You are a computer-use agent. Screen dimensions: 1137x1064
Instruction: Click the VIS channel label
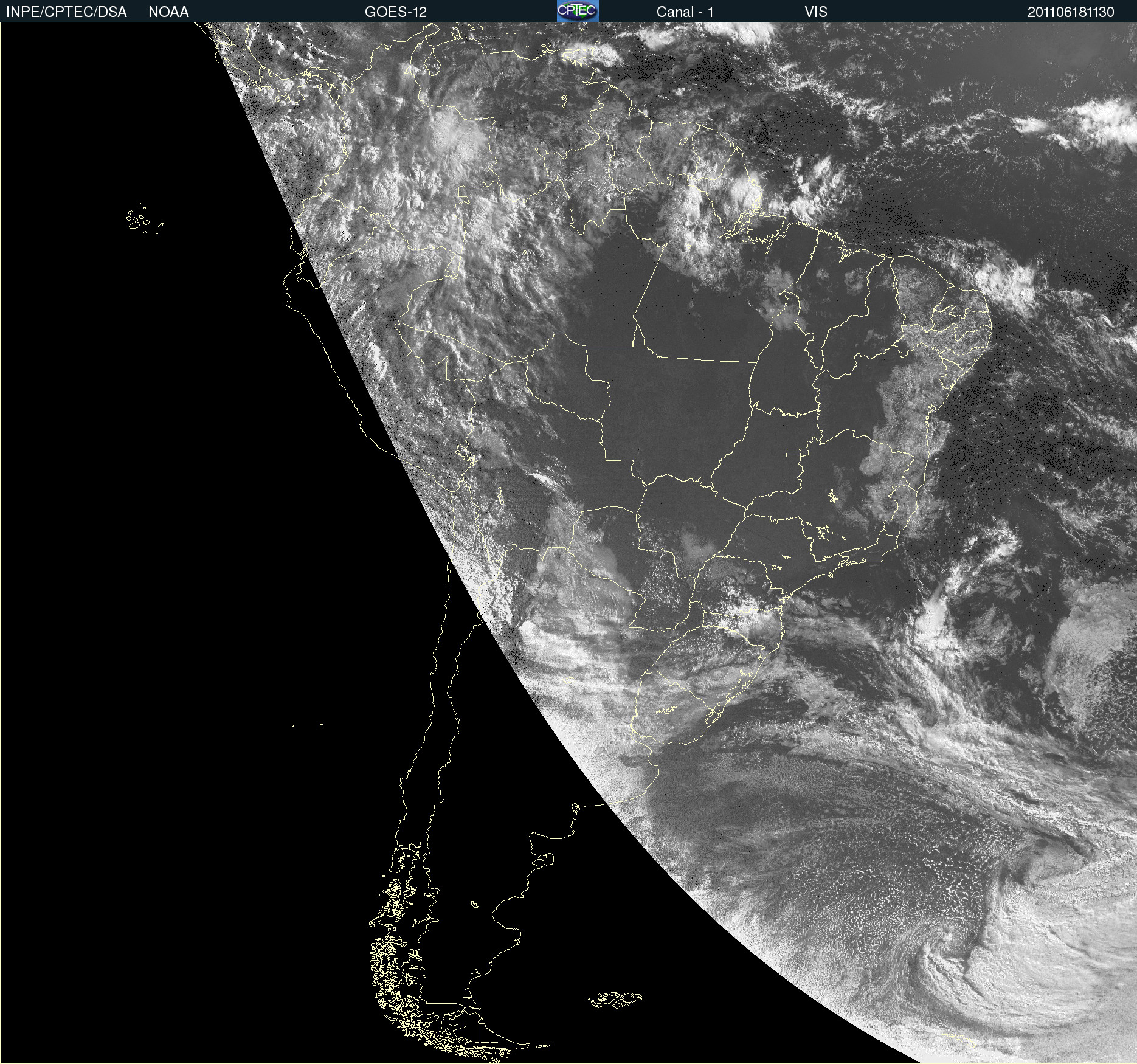pyautogui.click(x=816, y=12)
